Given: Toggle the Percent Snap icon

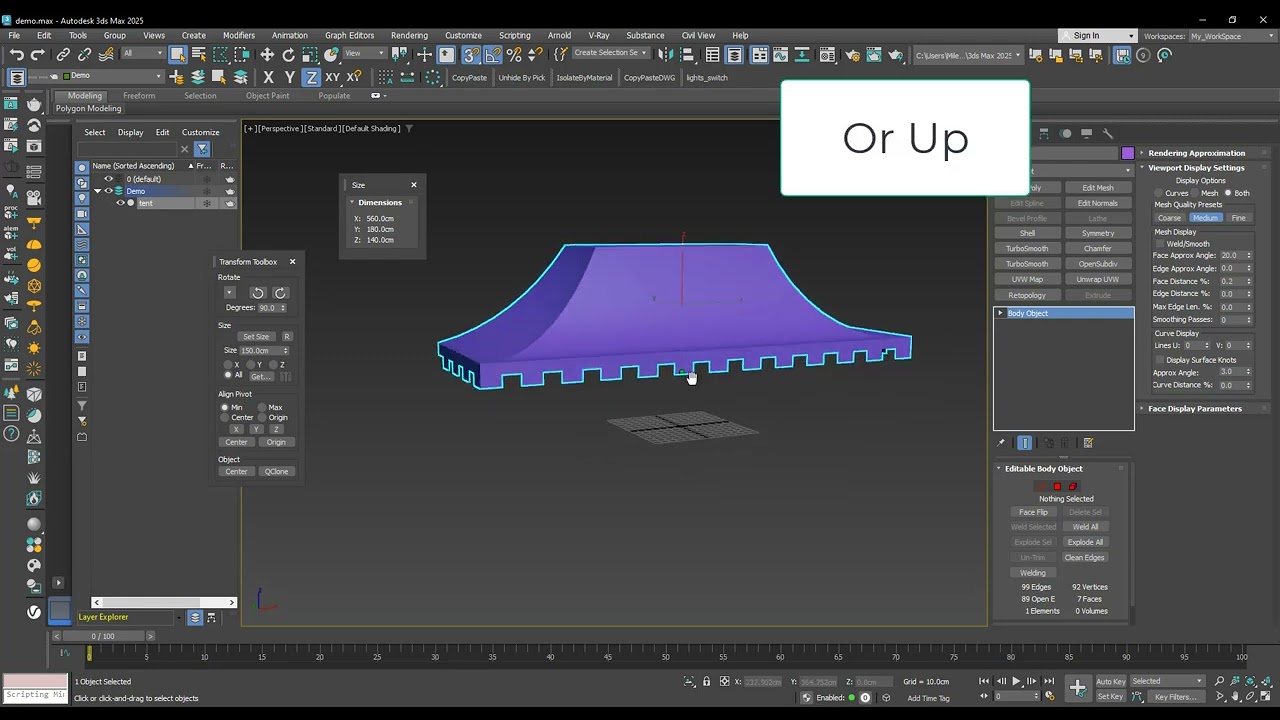Looking at the screenshot, I should [x=514, y=55].
